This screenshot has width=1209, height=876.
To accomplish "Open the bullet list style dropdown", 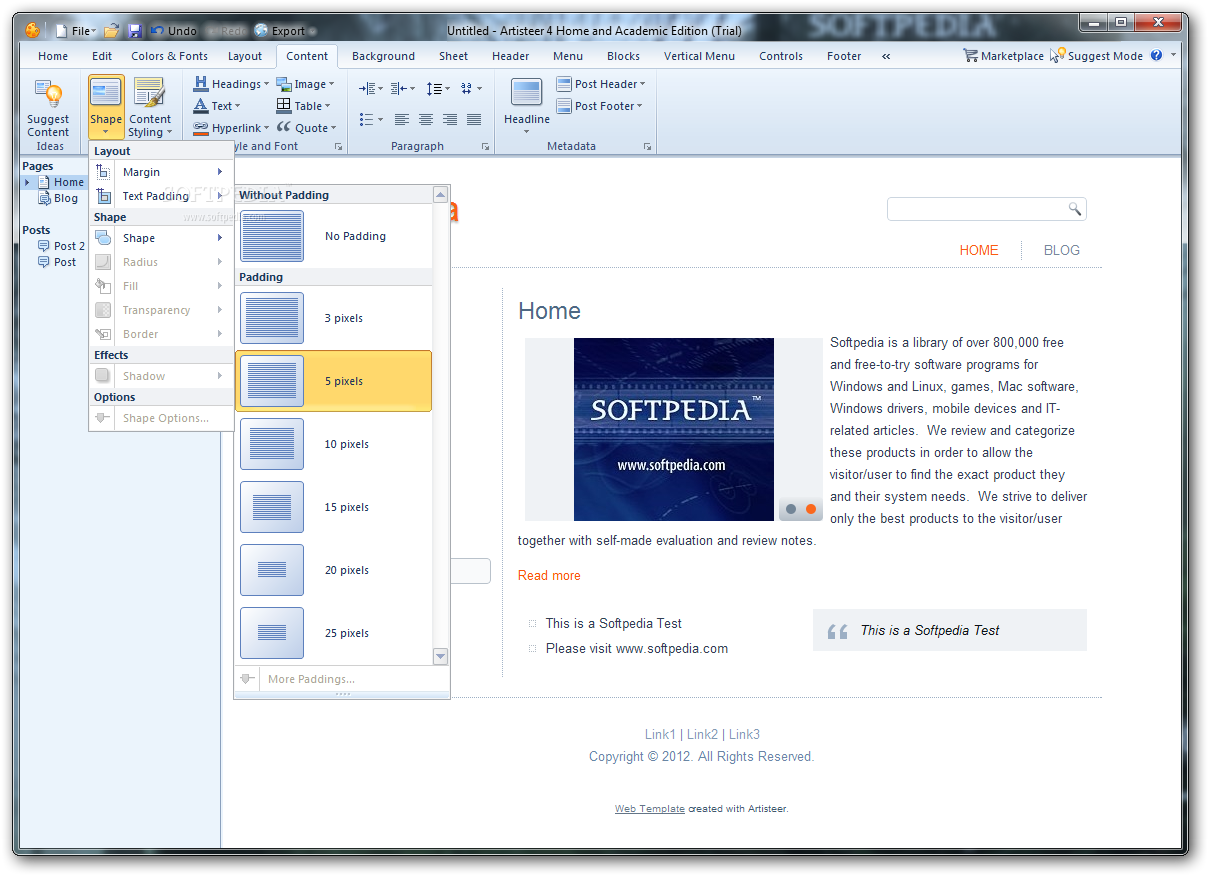I will tap(371, 119).
